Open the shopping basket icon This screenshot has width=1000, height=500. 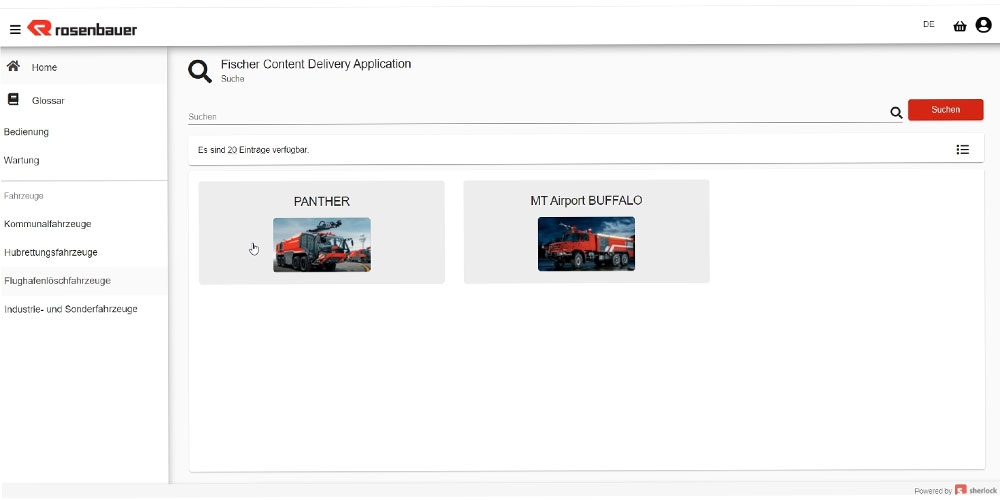(x=960, y=26)
